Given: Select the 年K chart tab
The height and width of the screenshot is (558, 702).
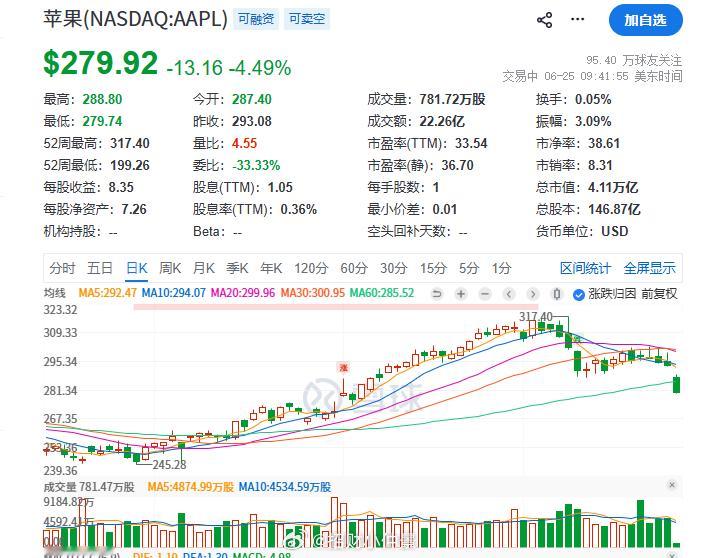Looking at the screenshot, I should point(271,268).
